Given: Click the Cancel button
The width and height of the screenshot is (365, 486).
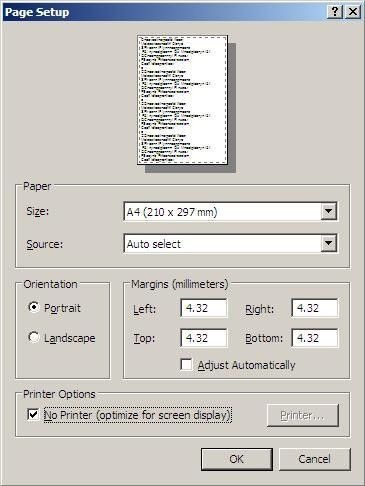Looking at the screenshot, I should coord(314,459).
